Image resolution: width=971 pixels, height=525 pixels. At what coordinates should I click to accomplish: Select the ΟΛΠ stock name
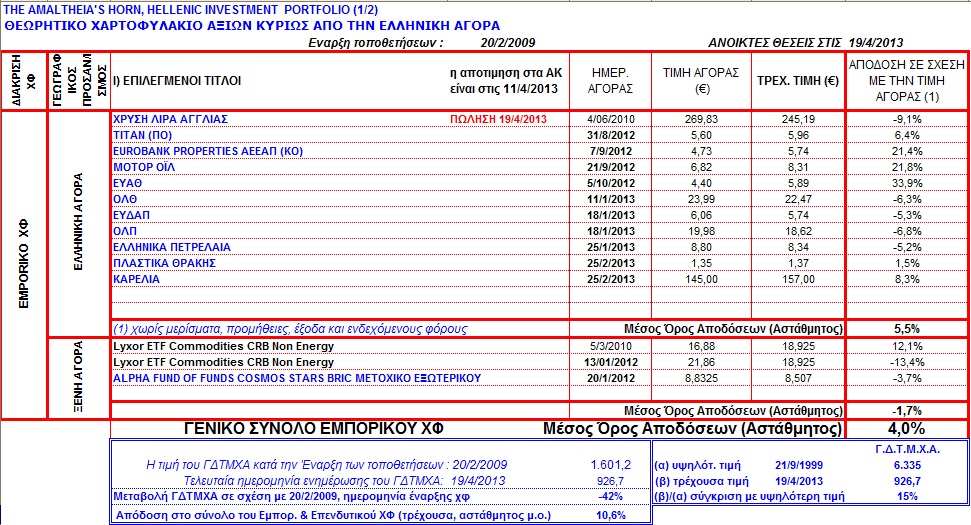124,232
